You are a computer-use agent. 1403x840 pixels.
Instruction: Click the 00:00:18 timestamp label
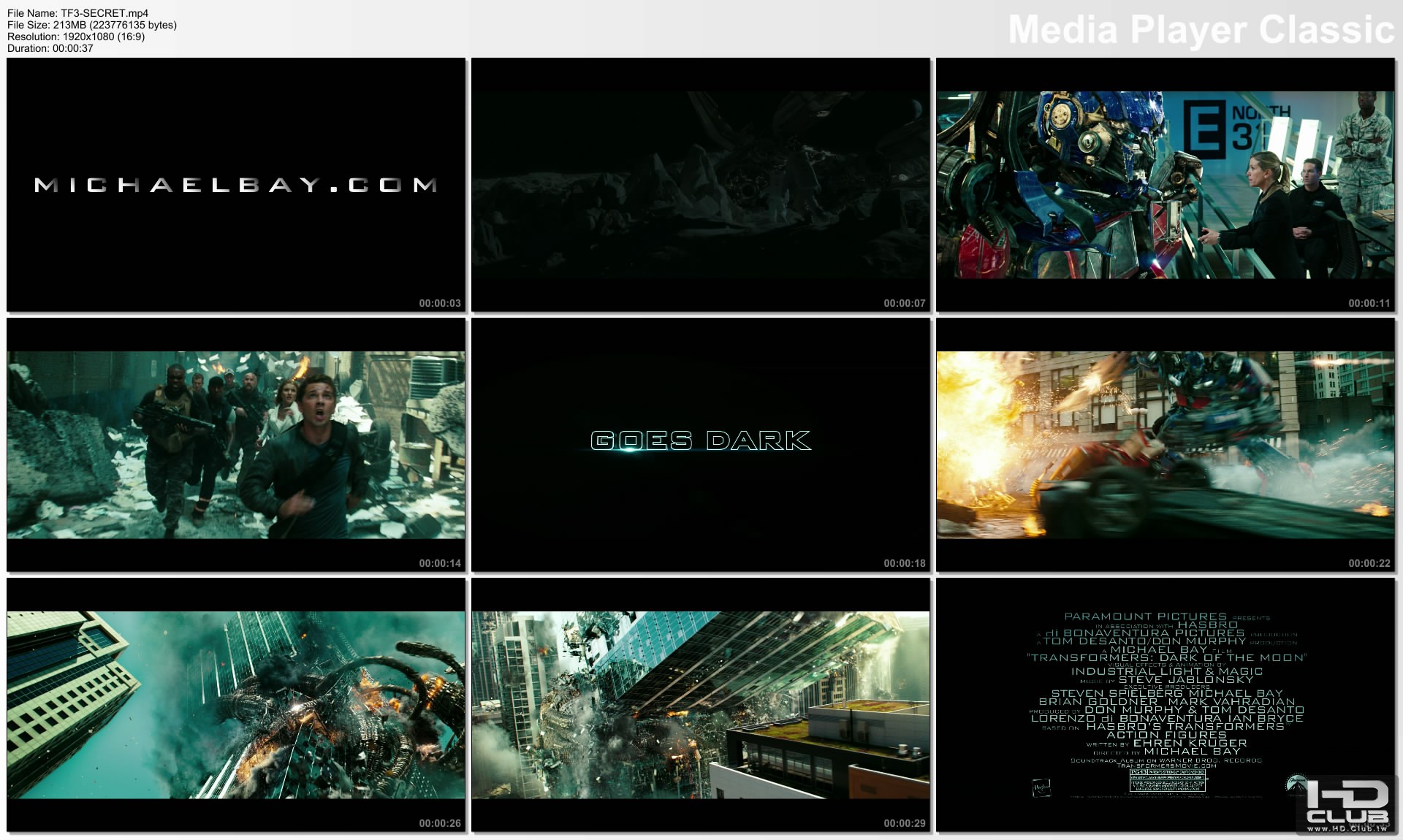click(x=904, y=563)
